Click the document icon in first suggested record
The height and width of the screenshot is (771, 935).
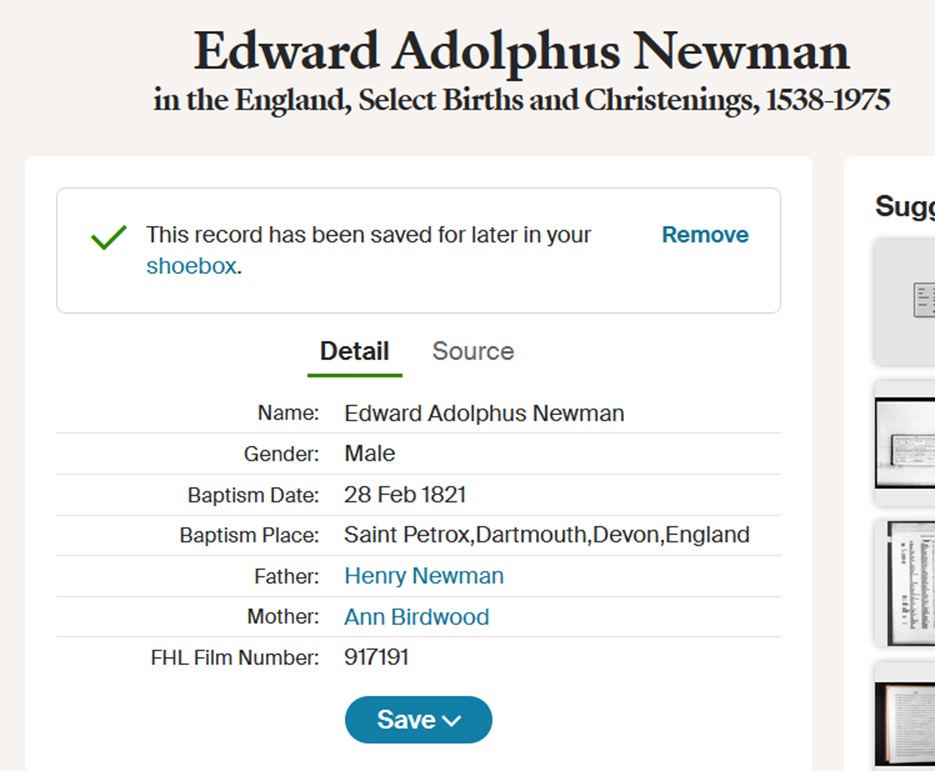(x=921, y=300)
